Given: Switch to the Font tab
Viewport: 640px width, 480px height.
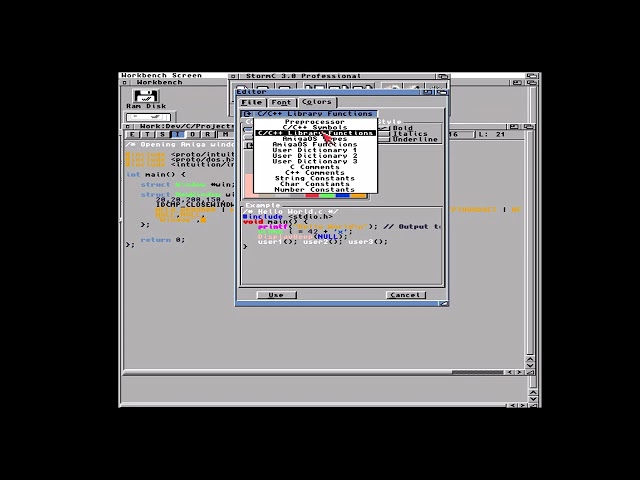Looking at the screenshot, I should pyautogui.click(x=282, y=102).
